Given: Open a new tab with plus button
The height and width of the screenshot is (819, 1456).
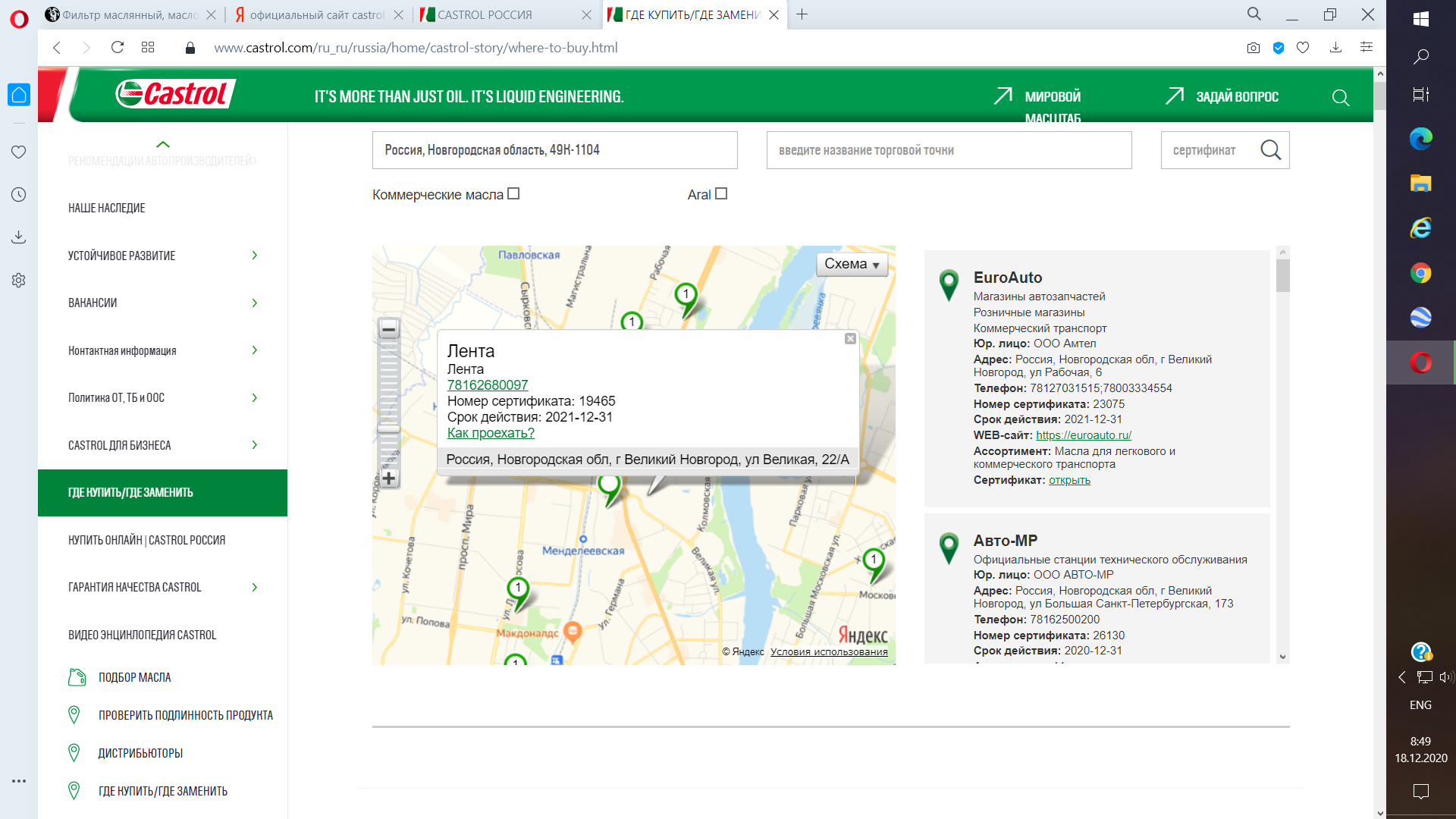Looking at the screenshot, I should point(802,14).
